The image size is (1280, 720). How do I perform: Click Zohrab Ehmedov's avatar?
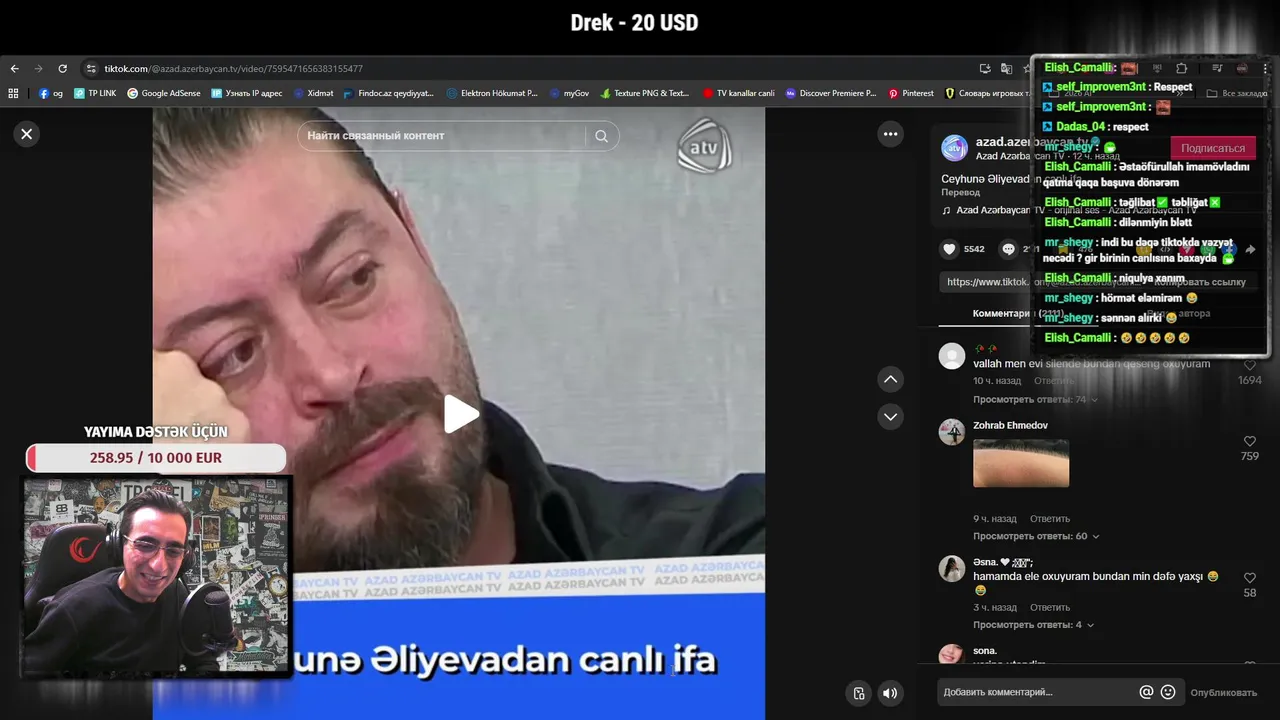coord(952,432)
